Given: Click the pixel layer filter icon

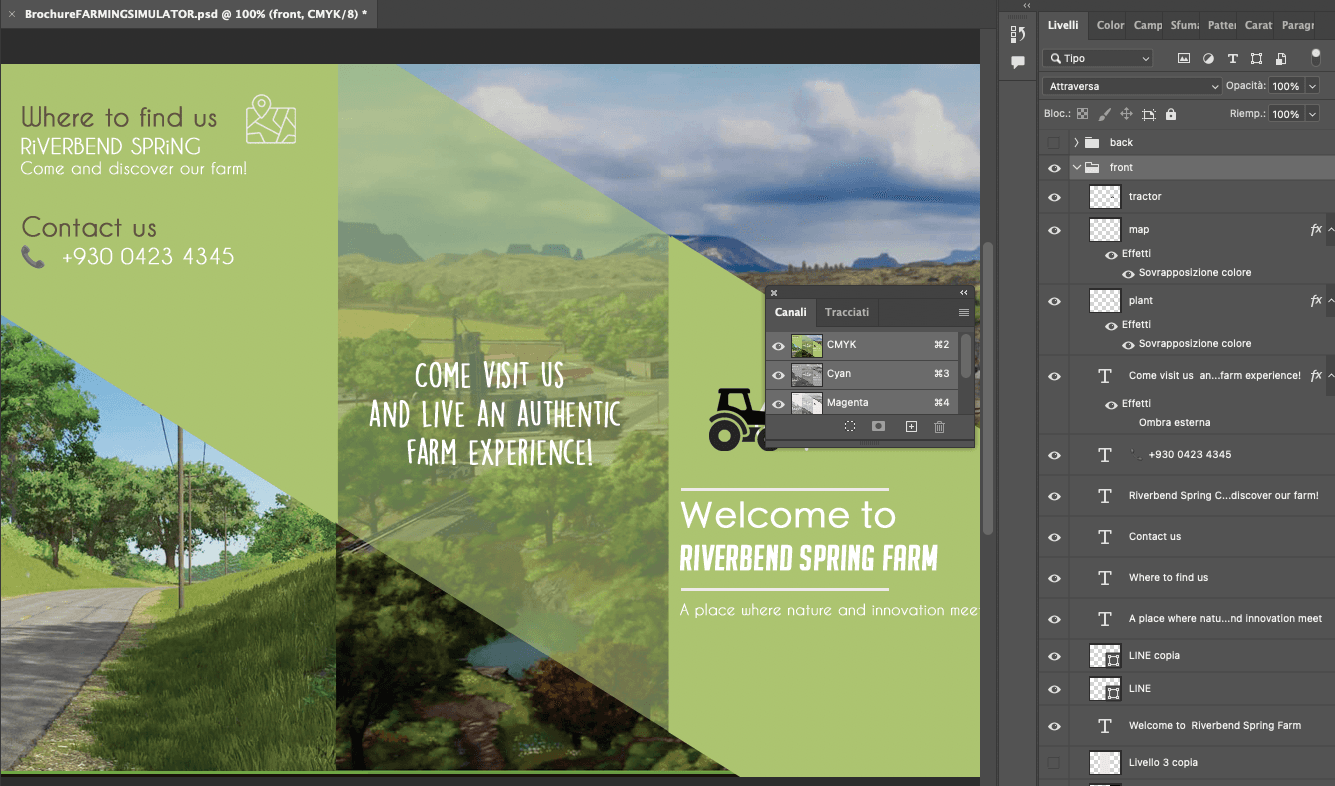Looking at the screenshot, I should pyautogui.click(x=1184, y=59).
